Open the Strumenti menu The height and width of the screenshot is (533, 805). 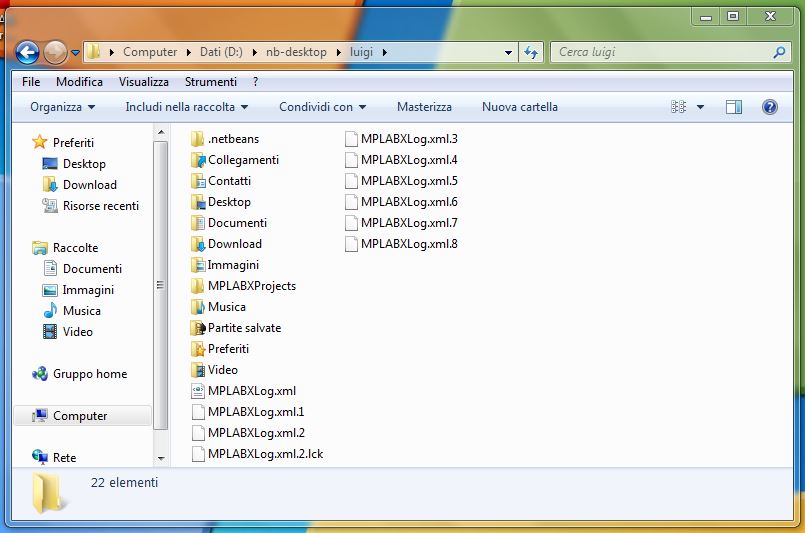210,82
